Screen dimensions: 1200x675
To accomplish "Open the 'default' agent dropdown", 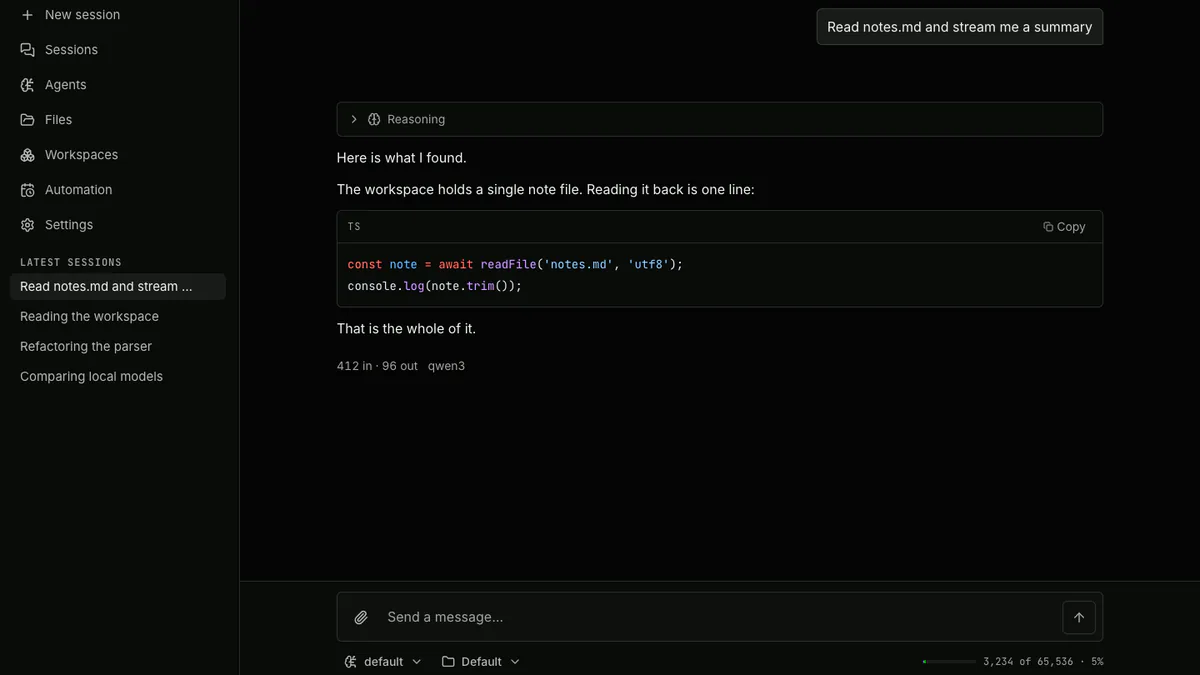I will [x=383, y=662].
